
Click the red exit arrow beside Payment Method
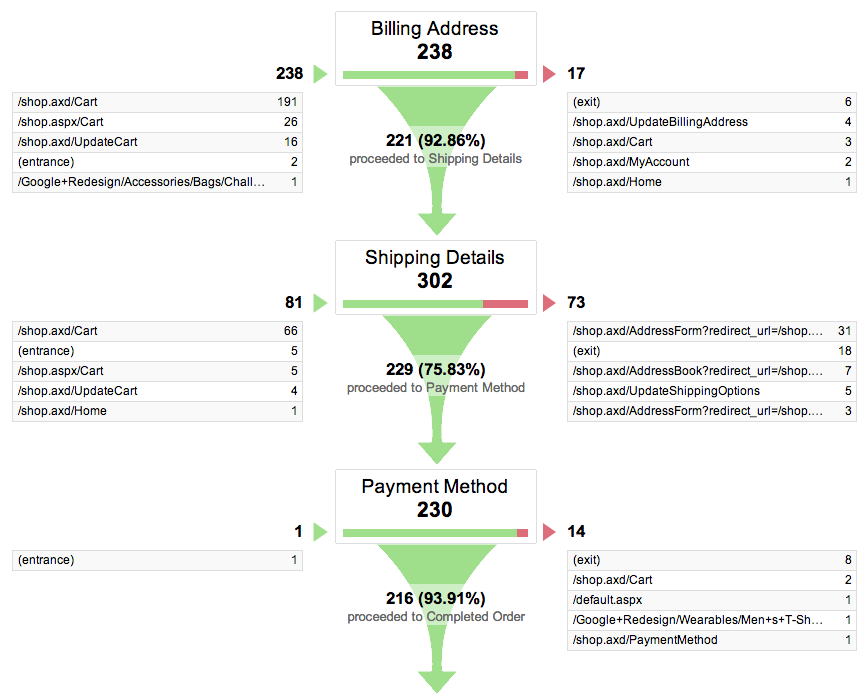548,532
